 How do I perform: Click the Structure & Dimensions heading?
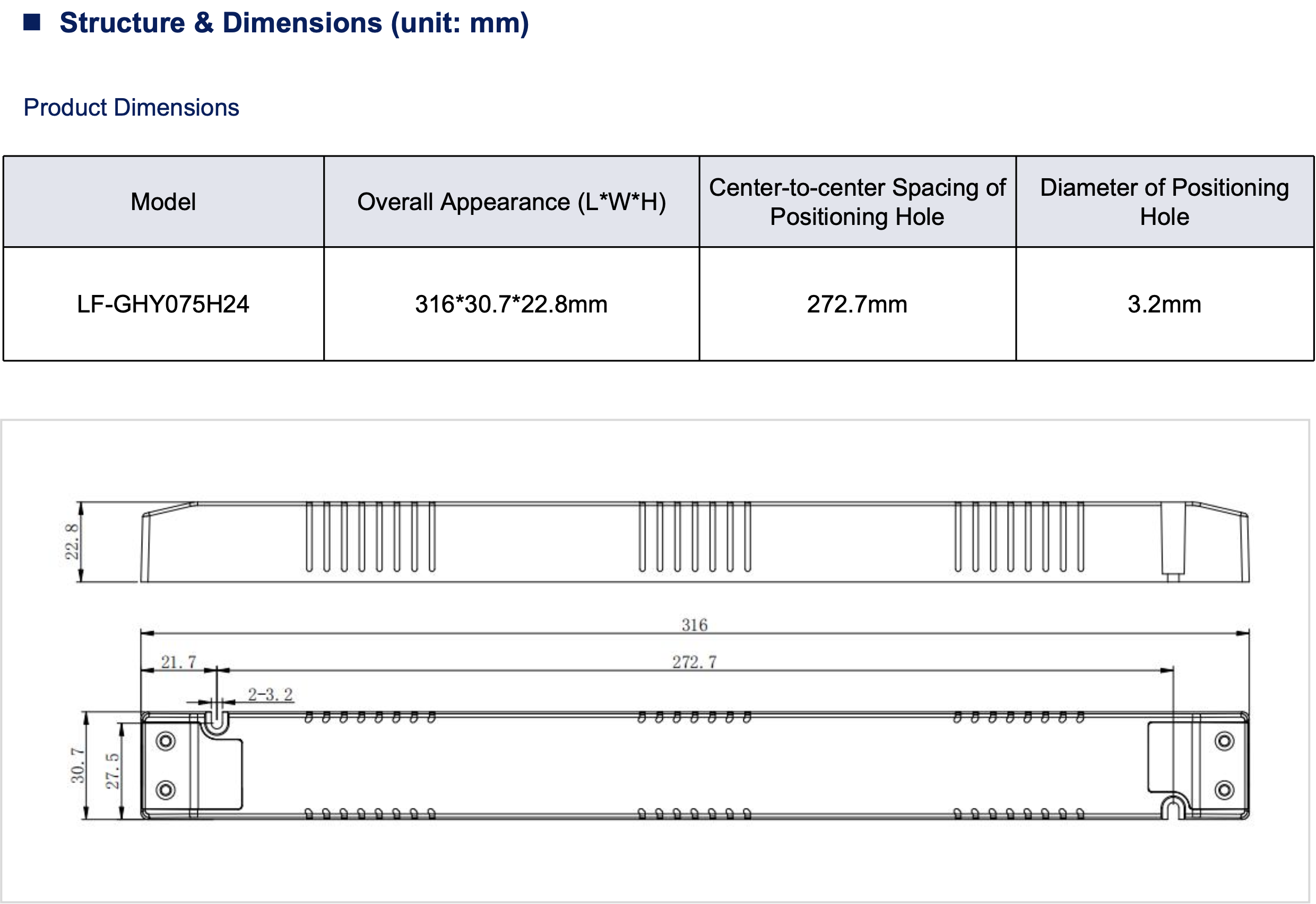pos(294,23)
